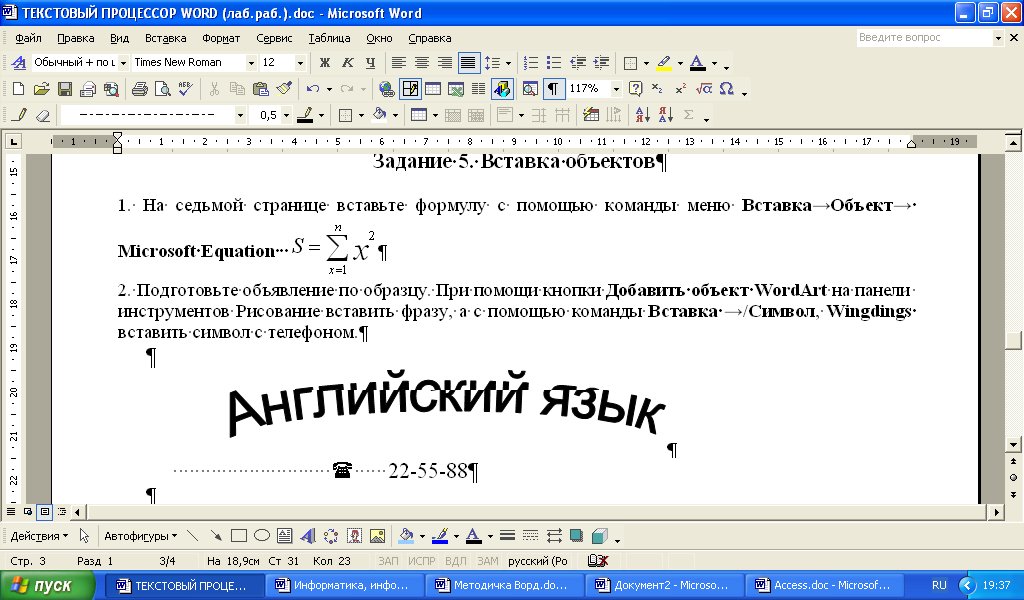
Task: Enable center alignment
Action: 422,63
